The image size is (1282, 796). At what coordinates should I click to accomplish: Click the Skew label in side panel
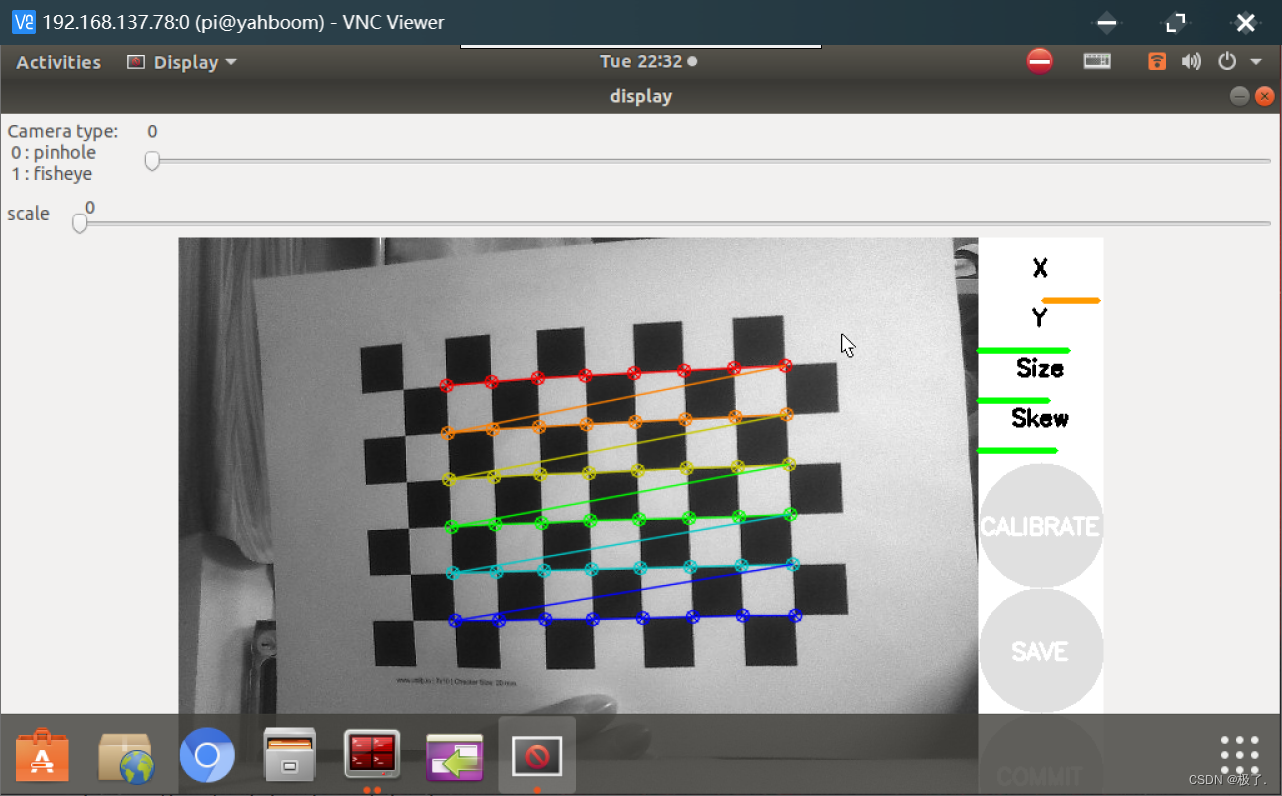tap(1040, 418)
